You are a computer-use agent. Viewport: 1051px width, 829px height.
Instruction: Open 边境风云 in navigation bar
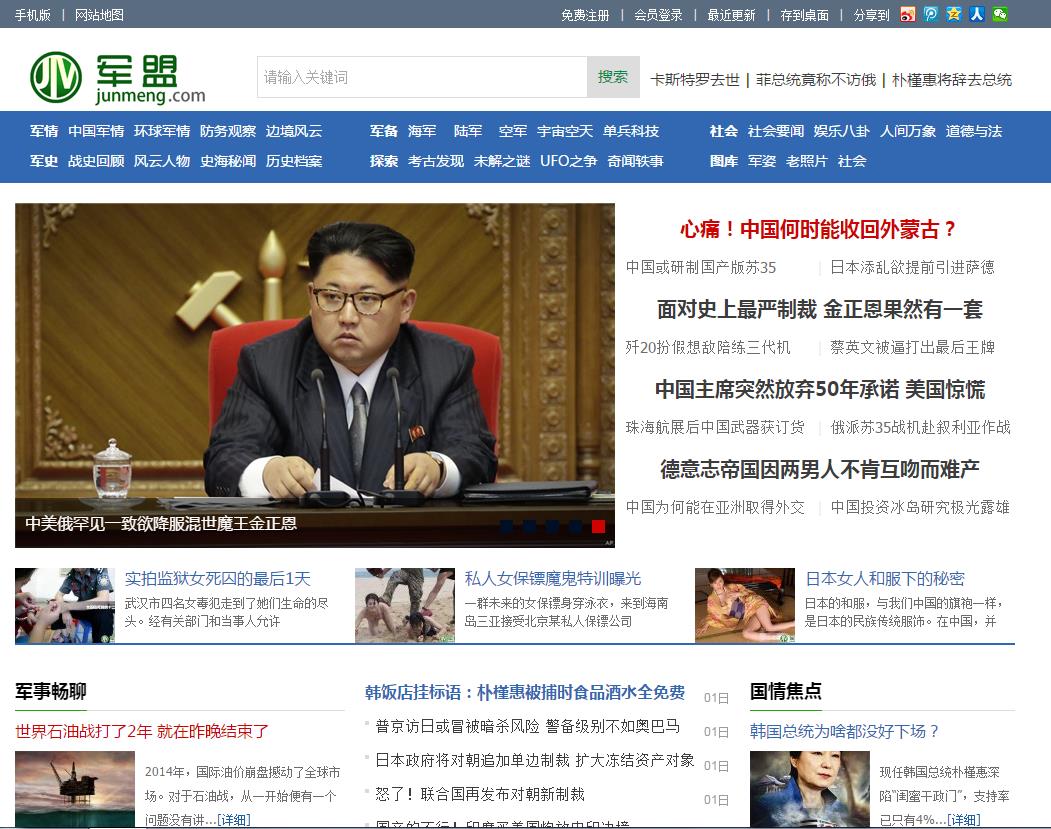(x=294, y=131)
